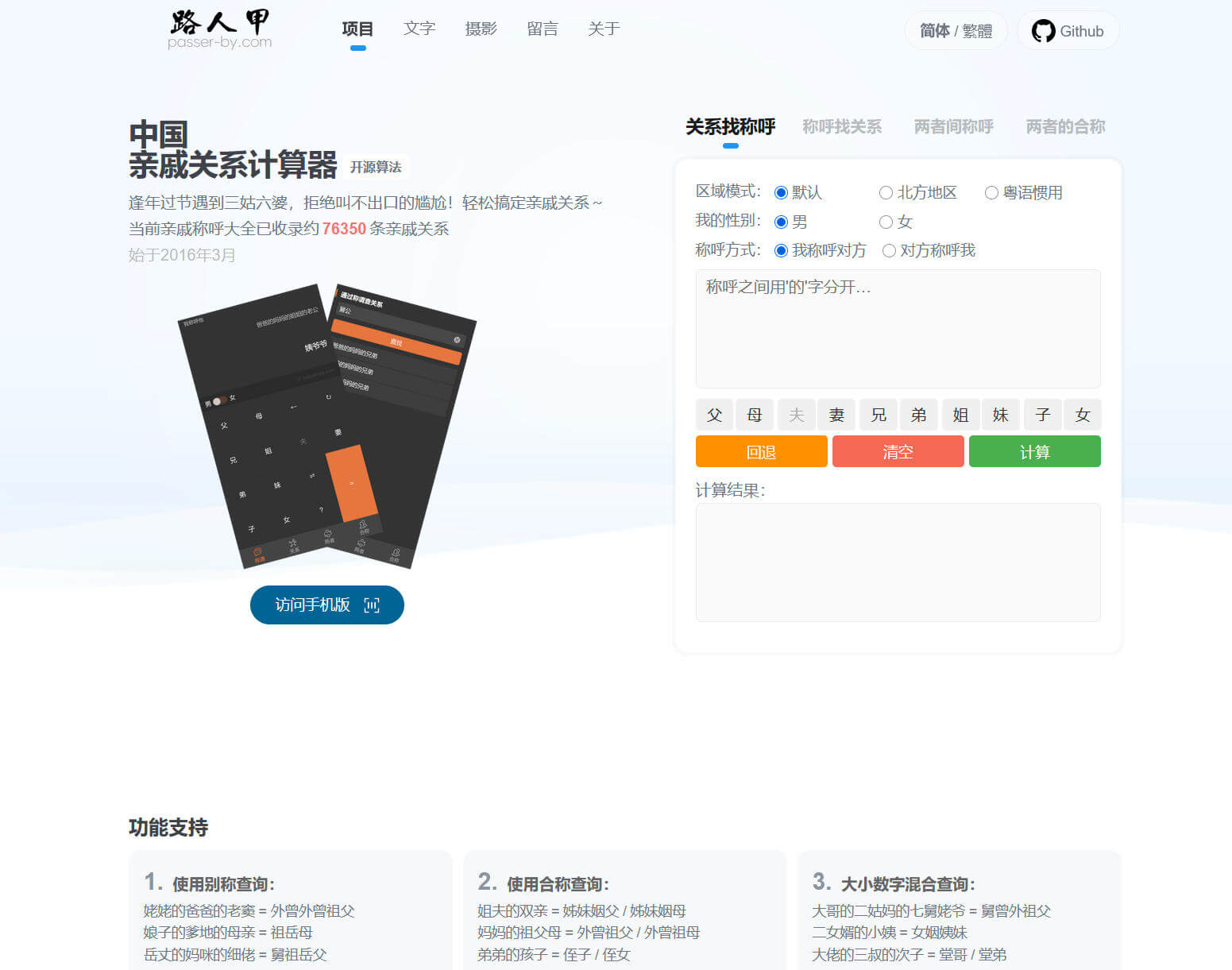This screenshot has width=1232, height=970.
Task: Select the 子 relation button
Action: [x=1042, y=414]
